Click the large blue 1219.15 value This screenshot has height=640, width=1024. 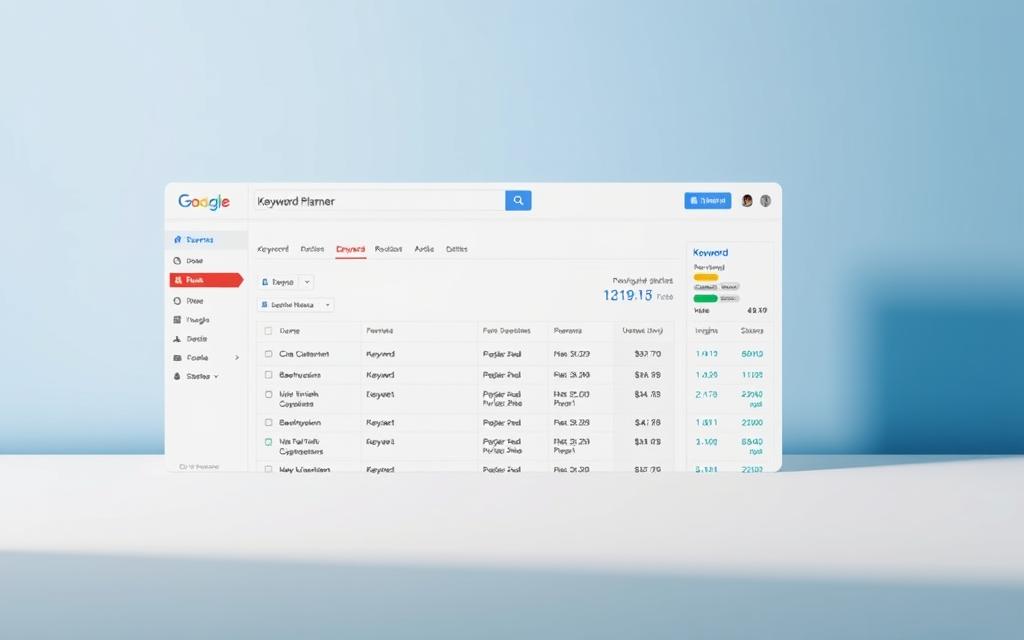pyautogui.click(x=628, y=296)
